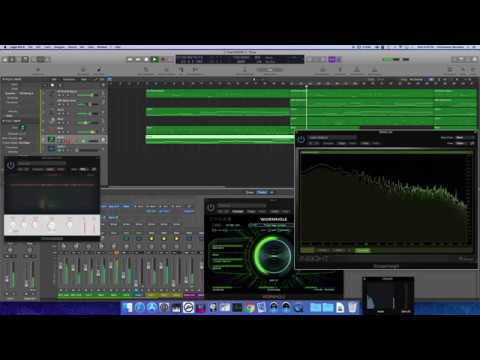
Task: Open the Window menu in menu bar
Action: coord(102,47)
